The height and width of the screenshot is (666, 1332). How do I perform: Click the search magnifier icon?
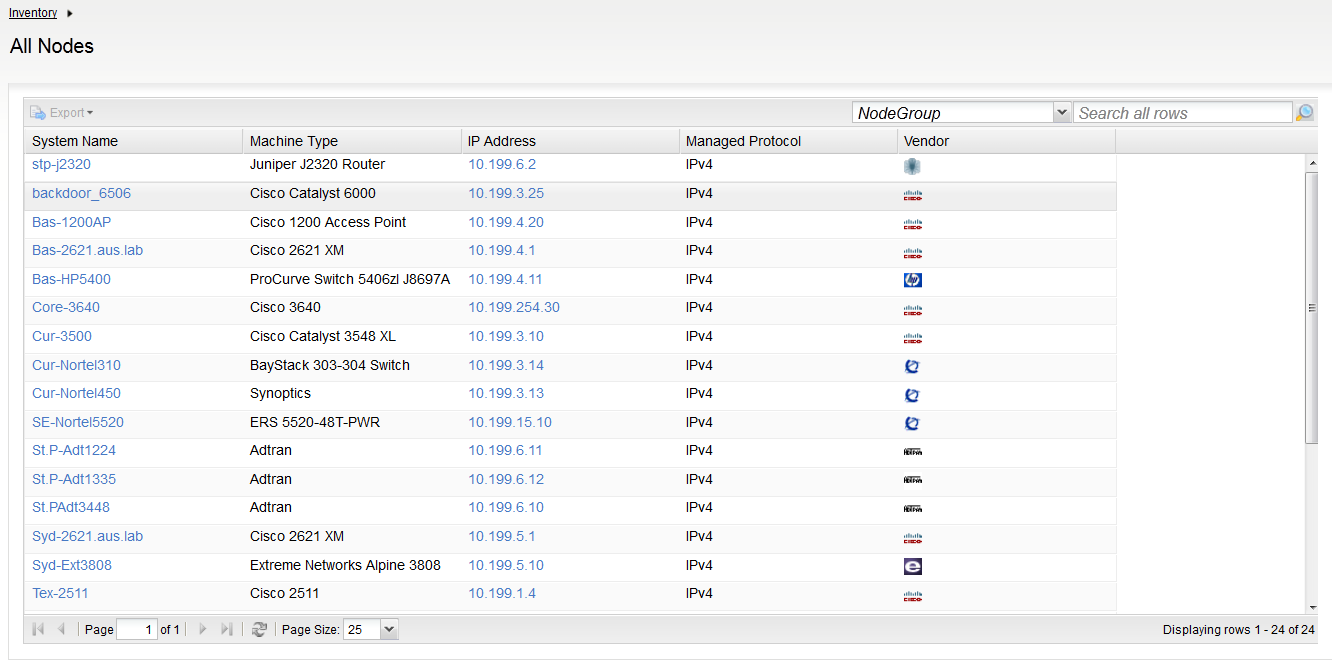pyautogui.click(x=1305, y=113)
